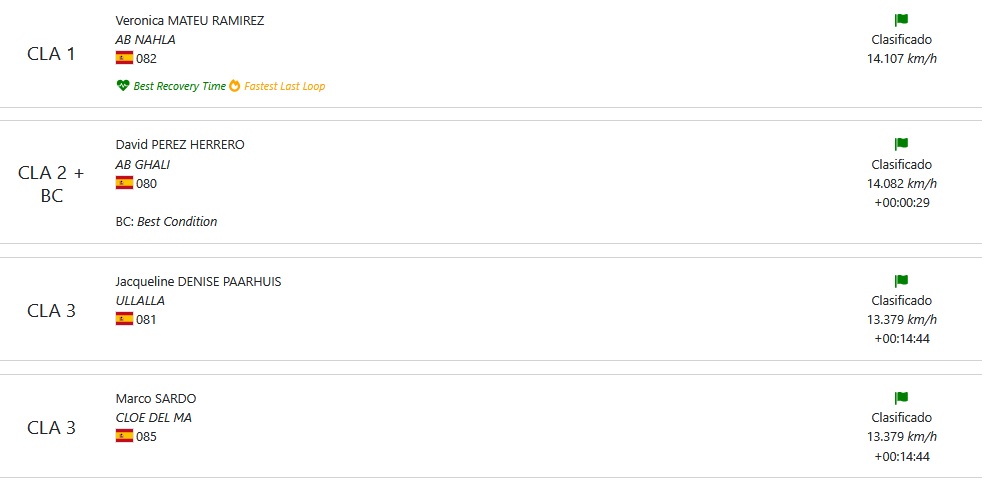
Task: Select rider Jacqueline DENISE PAARHUIS
Action: click(x=199, y=282)
